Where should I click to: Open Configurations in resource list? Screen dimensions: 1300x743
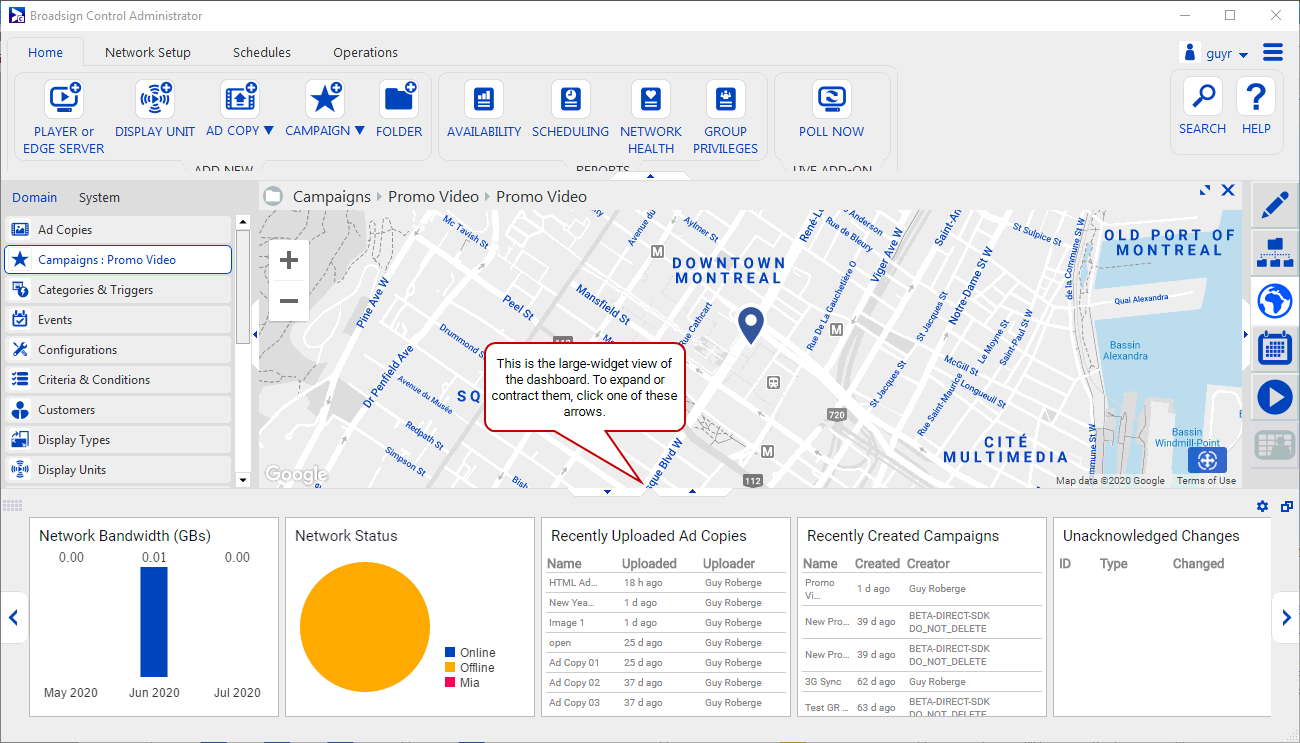(118, 350)
